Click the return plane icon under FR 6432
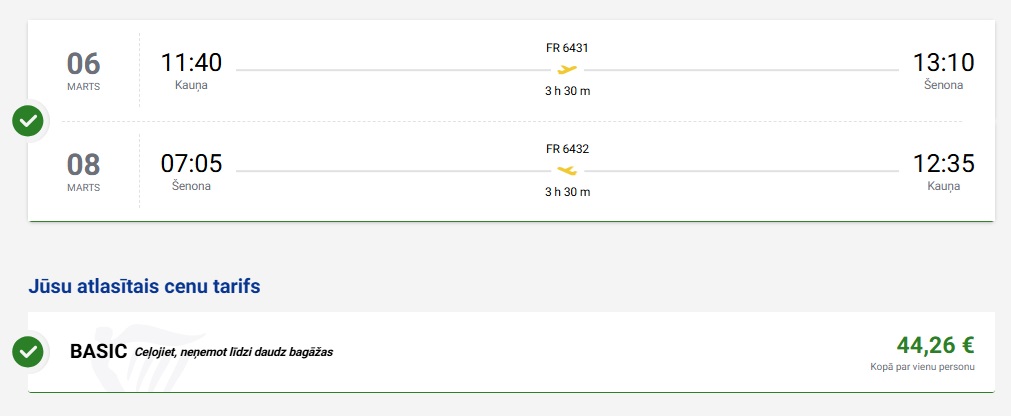This screenshot has width=1011, height=416. point(567,170)
